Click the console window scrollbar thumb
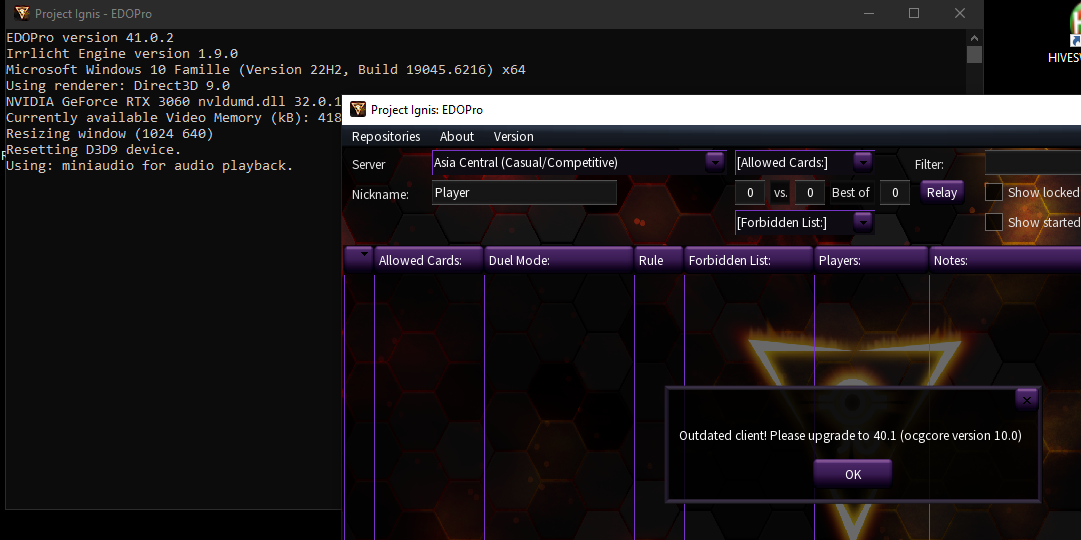 974,54
